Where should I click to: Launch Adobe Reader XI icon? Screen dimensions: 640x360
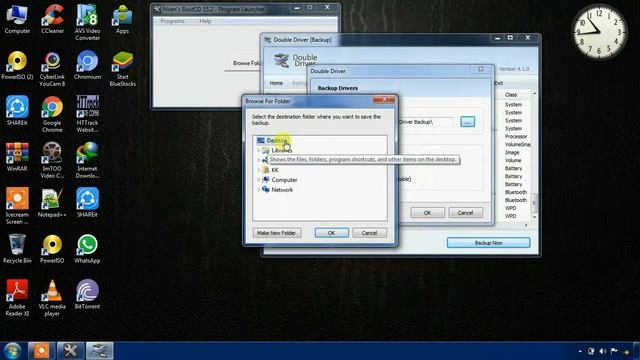(17, 298)
